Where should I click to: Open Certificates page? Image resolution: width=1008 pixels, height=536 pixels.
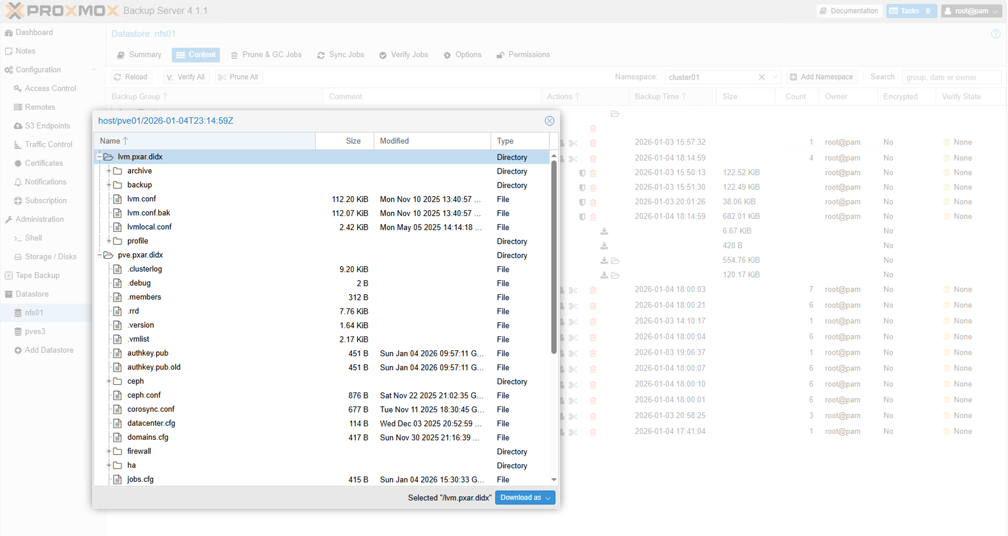(44, 163)
